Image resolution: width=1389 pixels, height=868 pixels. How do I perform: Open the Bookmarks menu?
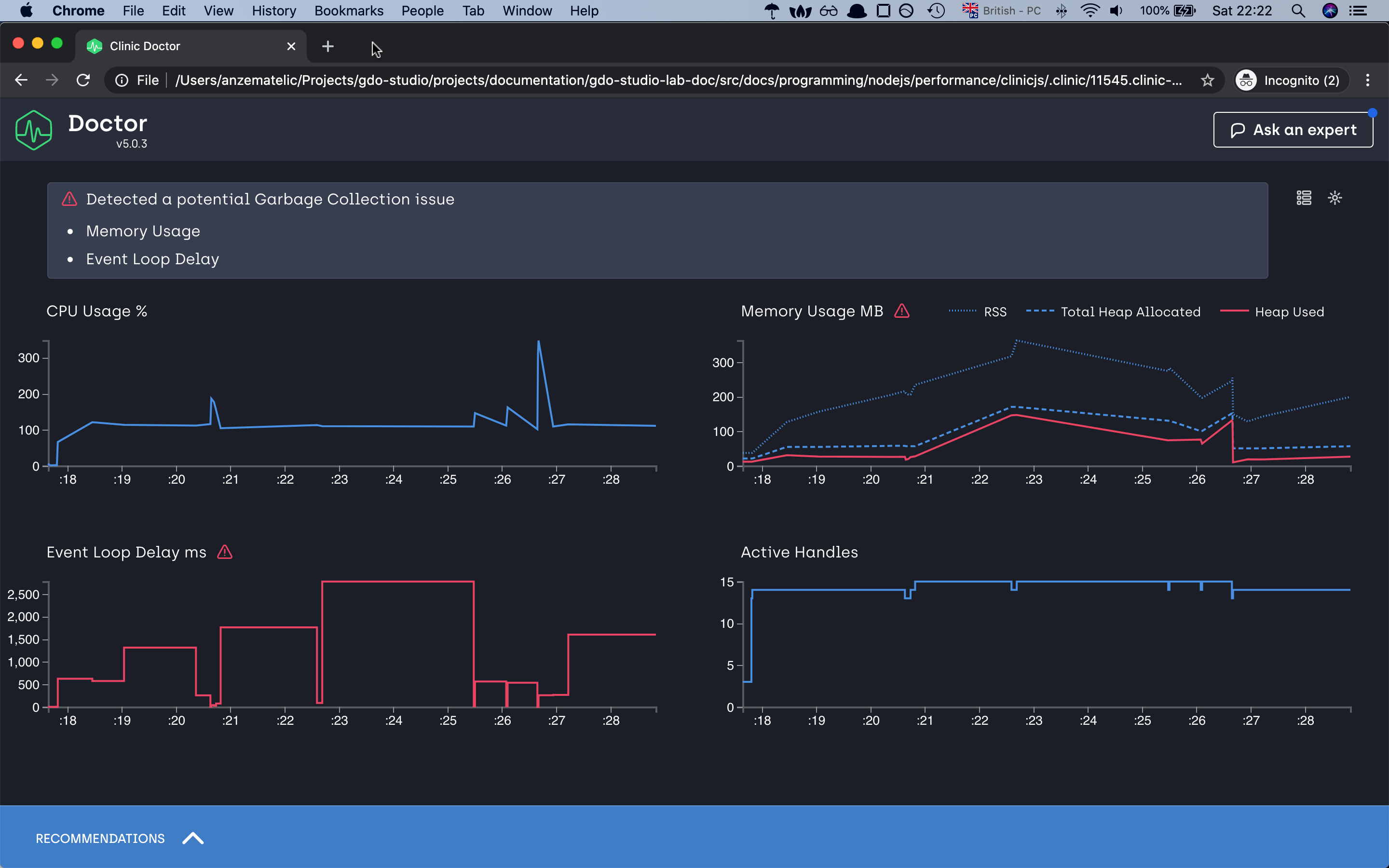point(348,11)
